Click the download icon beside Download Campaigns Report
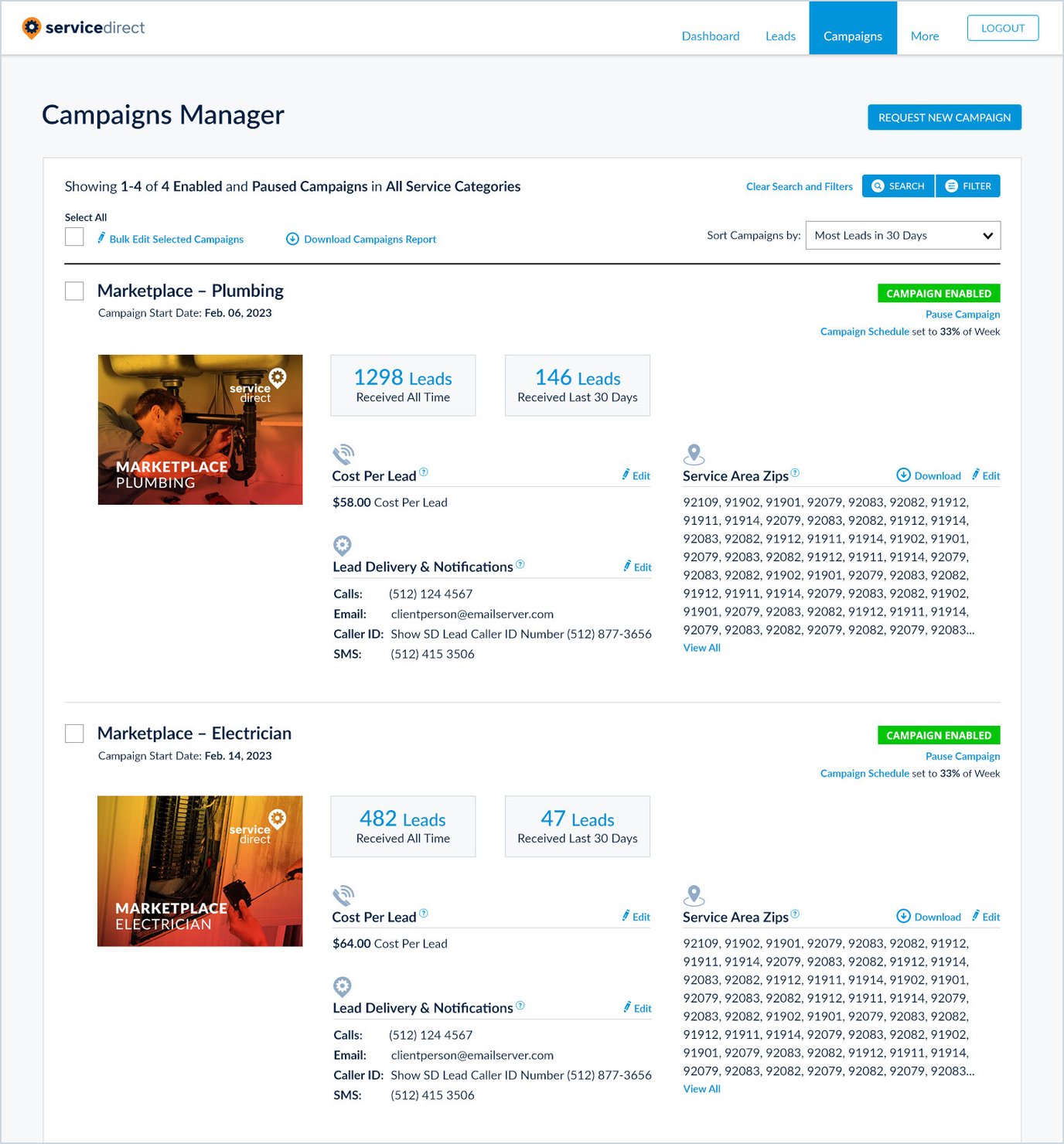 pyautogui.click(x=292, y=239)
